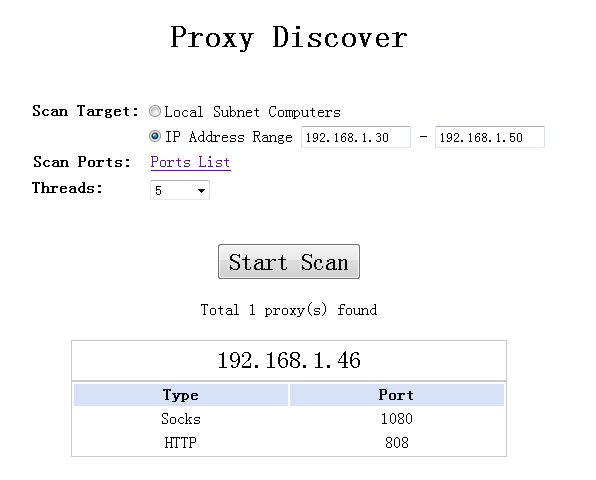Click the Port column header
Screen dimensions: 596x480
pyautogui.click(x=396, y=395)
